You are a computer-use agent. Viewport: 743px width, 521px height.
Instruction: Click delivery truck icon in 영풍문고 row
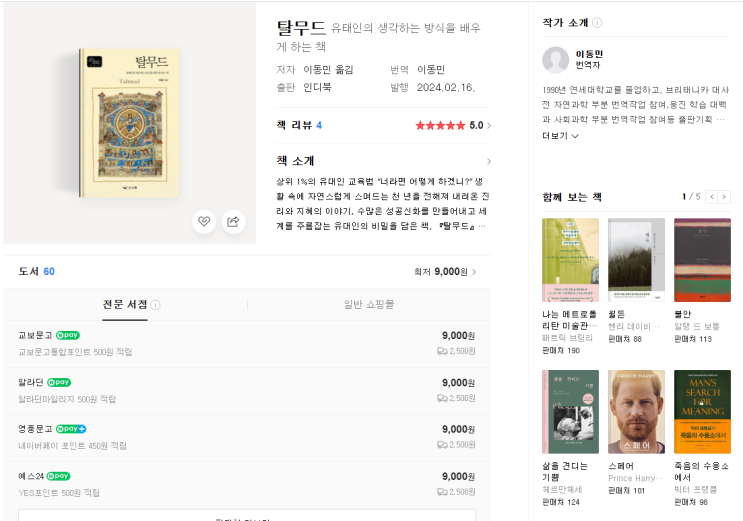(442, 445)
